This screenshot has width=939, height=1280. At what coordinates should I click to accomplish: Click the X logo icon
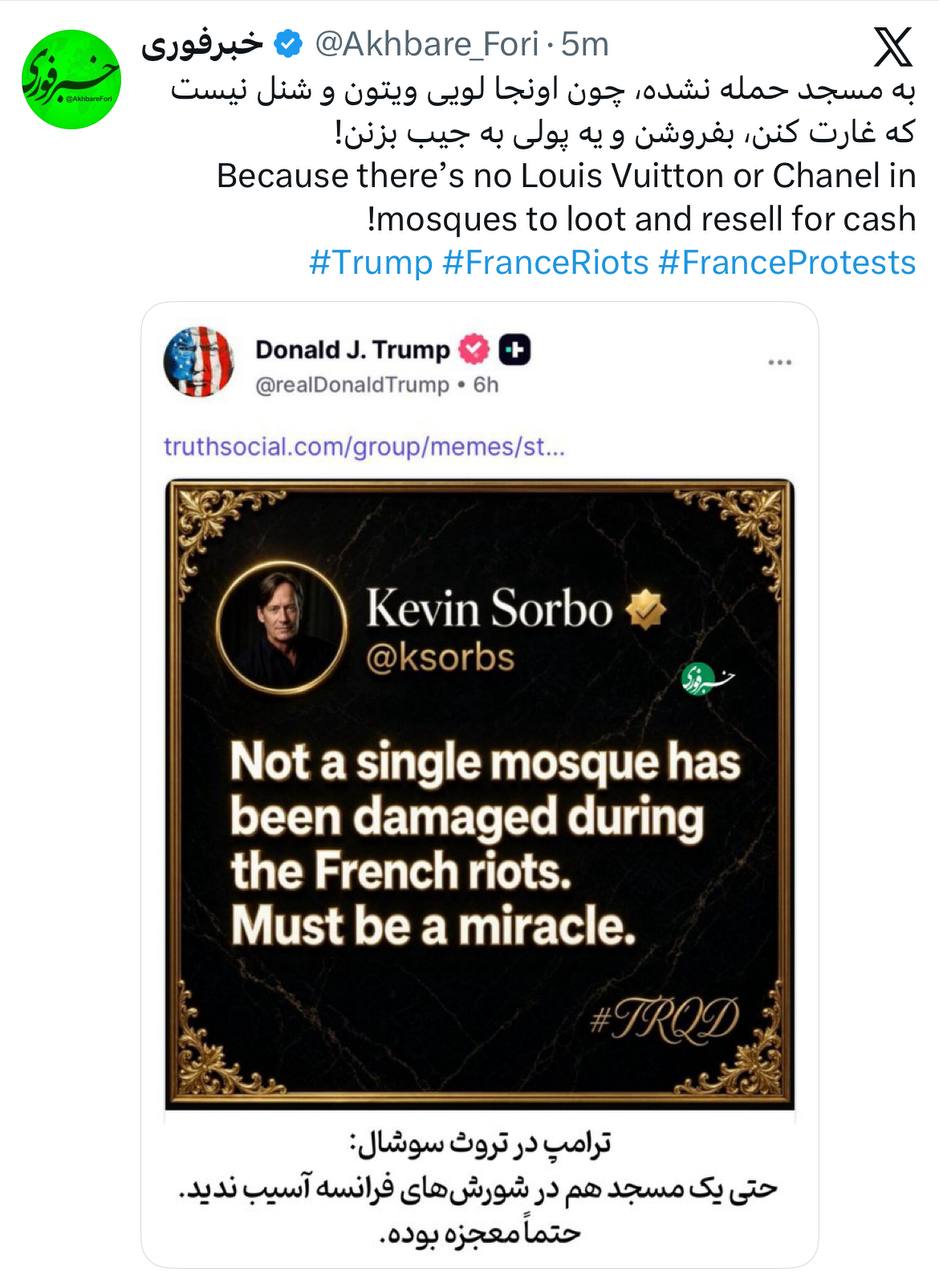click(x=893, y=47)
